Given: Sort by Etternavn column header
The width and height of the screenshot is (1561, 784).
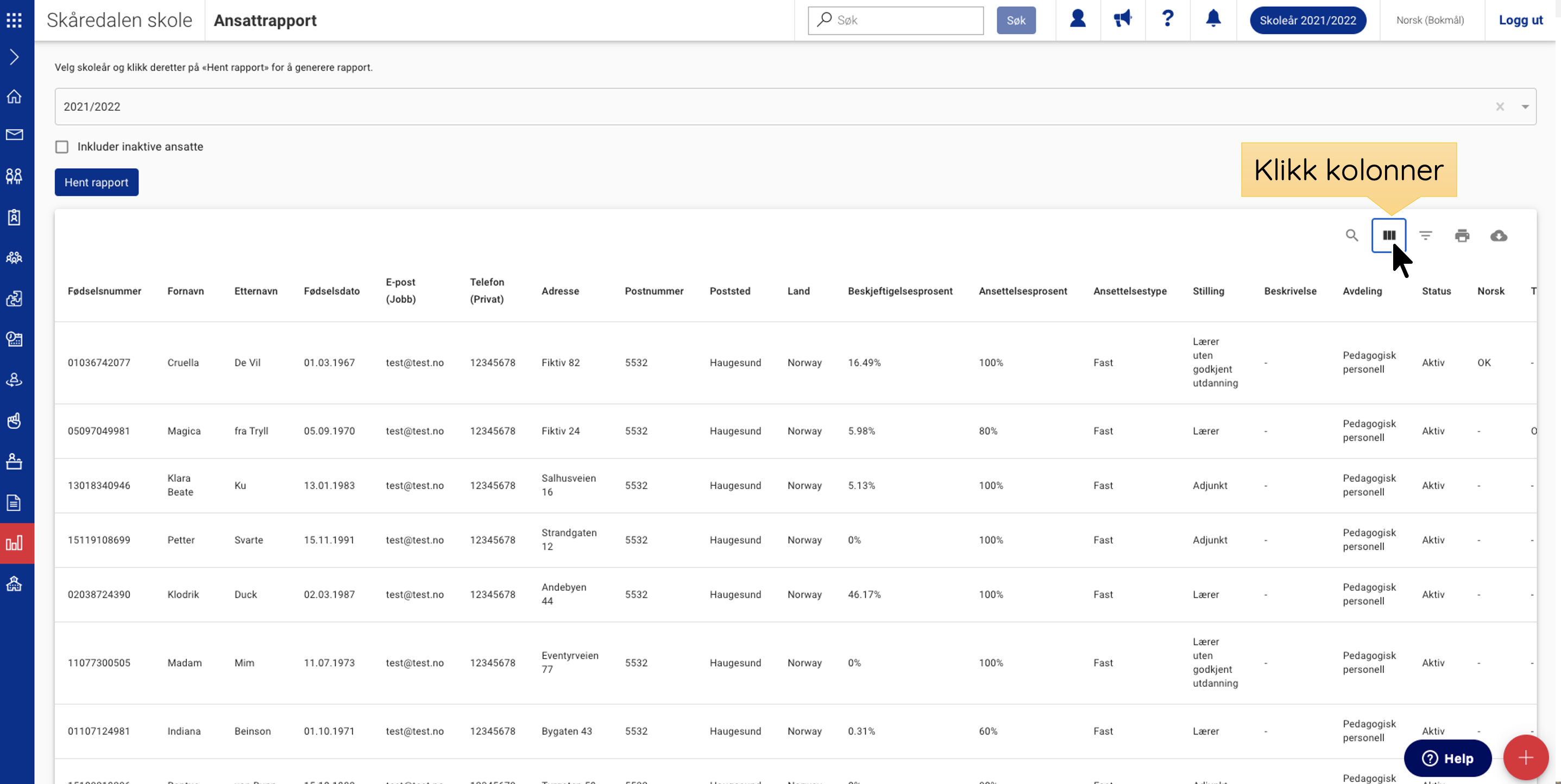Looking at the screenshot, I should (256, 291).
